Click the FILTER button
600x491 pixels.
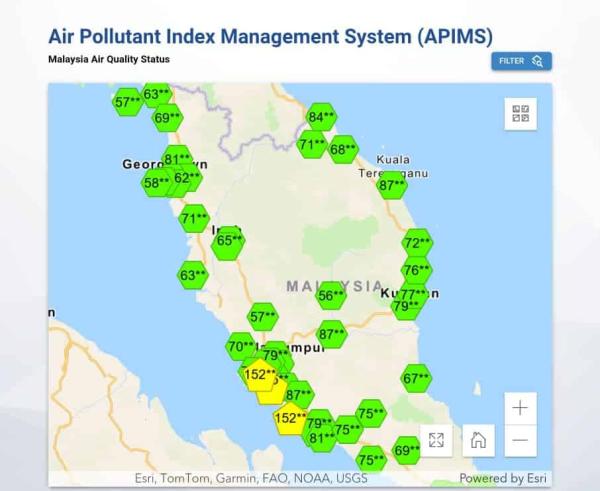click(x=521, y=61)
